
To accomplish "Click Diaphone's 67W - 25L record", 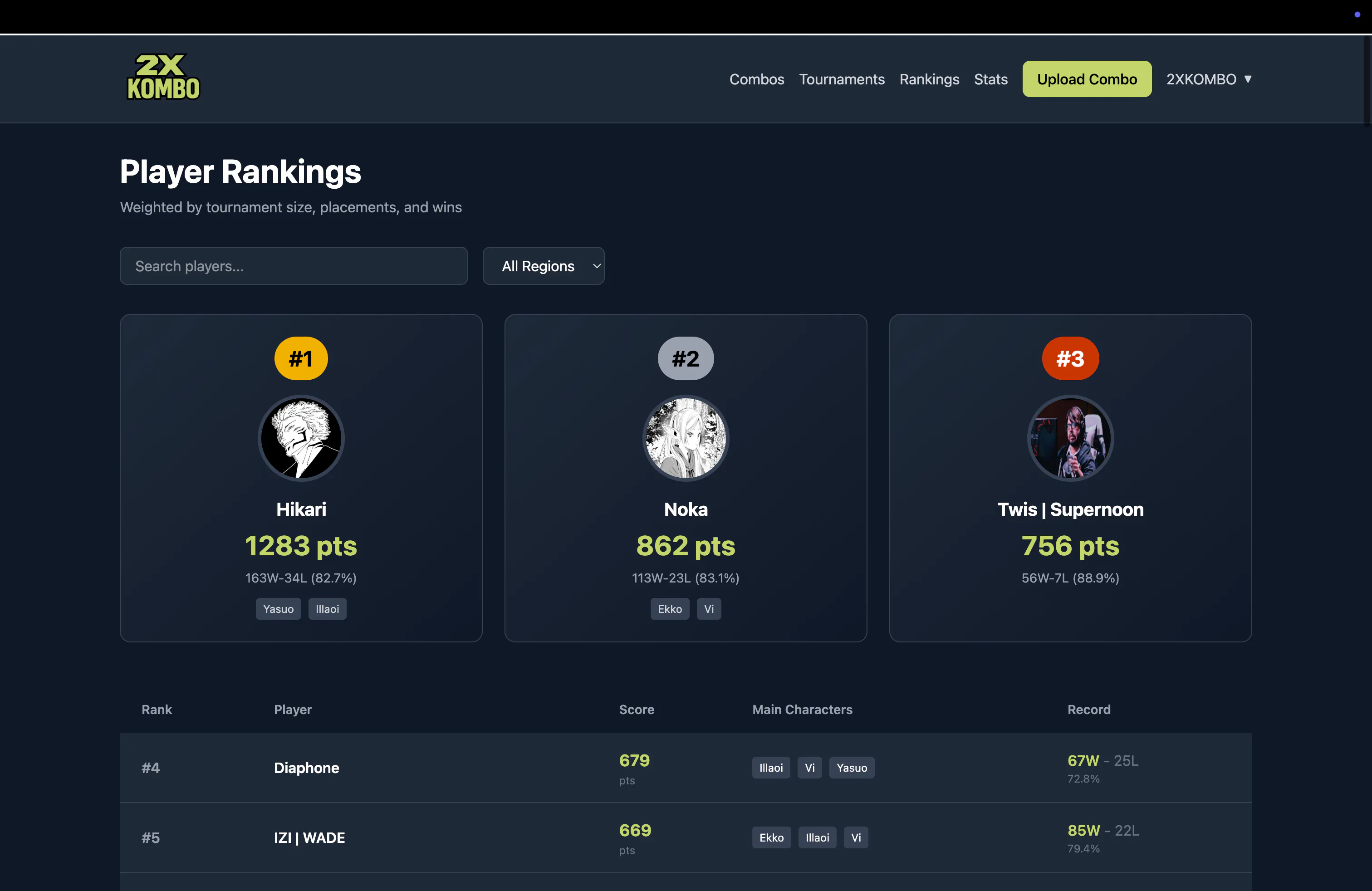I will [1103, 761].
